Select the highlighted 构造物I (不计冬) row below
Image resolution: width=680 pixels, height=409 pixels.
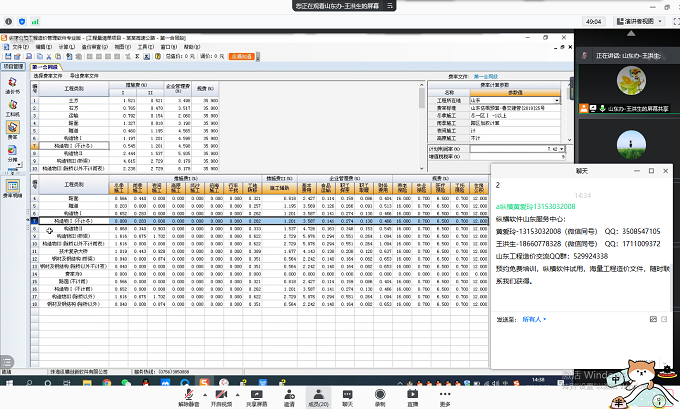click(260, 221)
